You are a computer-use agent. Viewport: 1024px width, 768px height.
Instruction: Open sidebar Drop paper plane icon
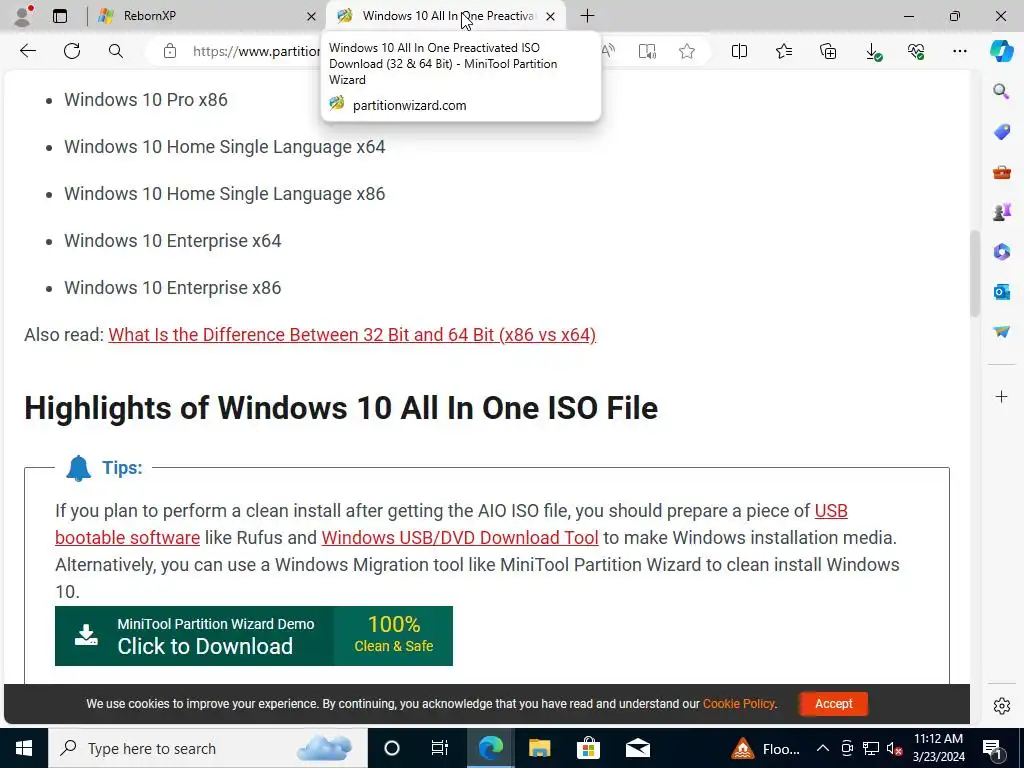point(1001,332)
